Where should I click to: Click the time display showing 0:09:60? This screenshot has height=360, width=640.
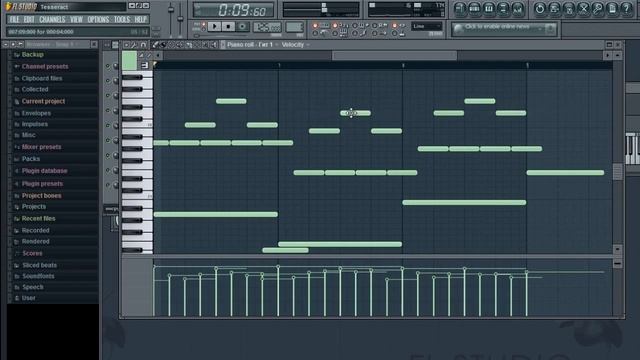(x=233, y=10)
